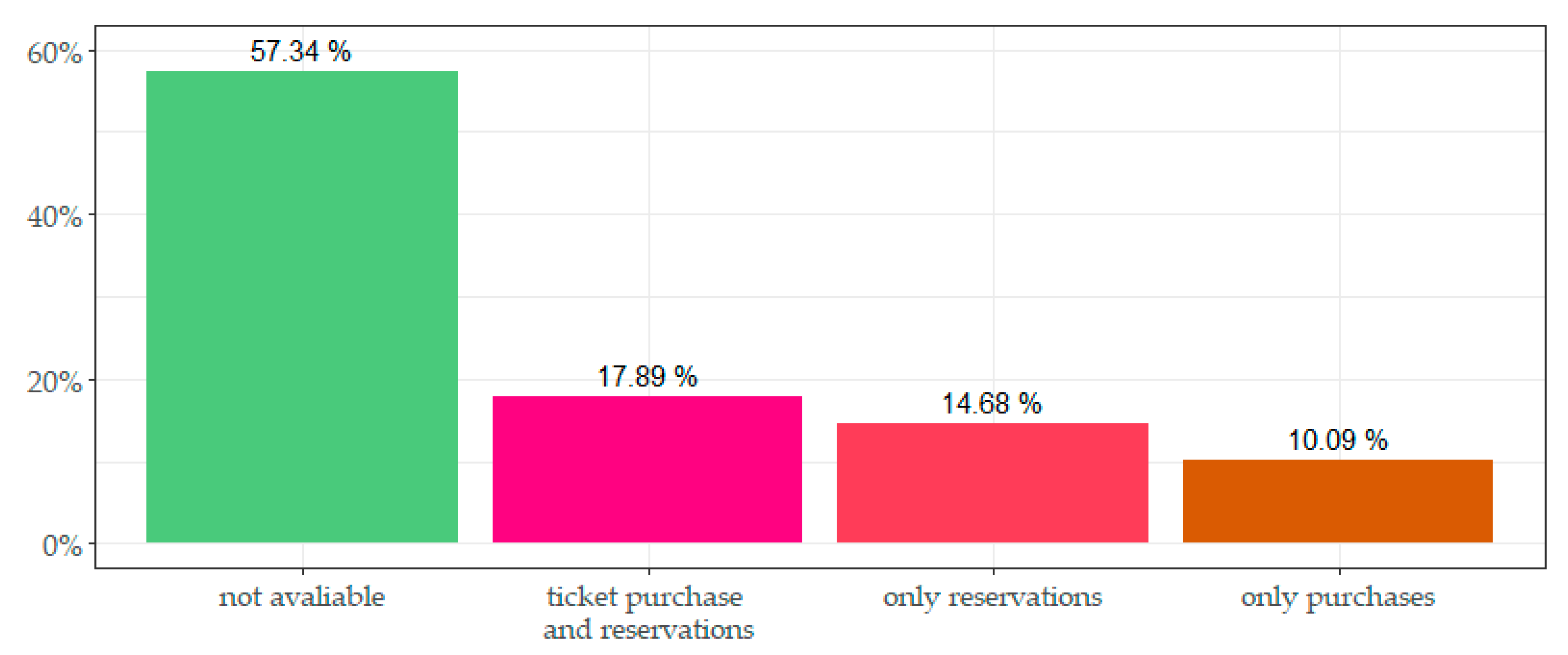Click the 17.89 % value label
The width and height of the screenshot is (1568, 655).
pos(647,377)
